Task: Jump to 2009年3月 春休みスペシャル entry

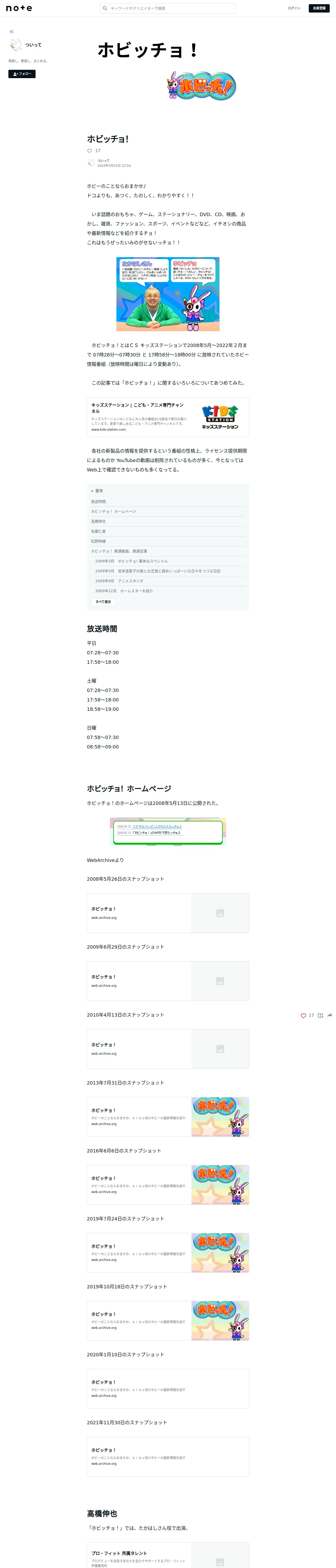Action: [x=131, y=561]
